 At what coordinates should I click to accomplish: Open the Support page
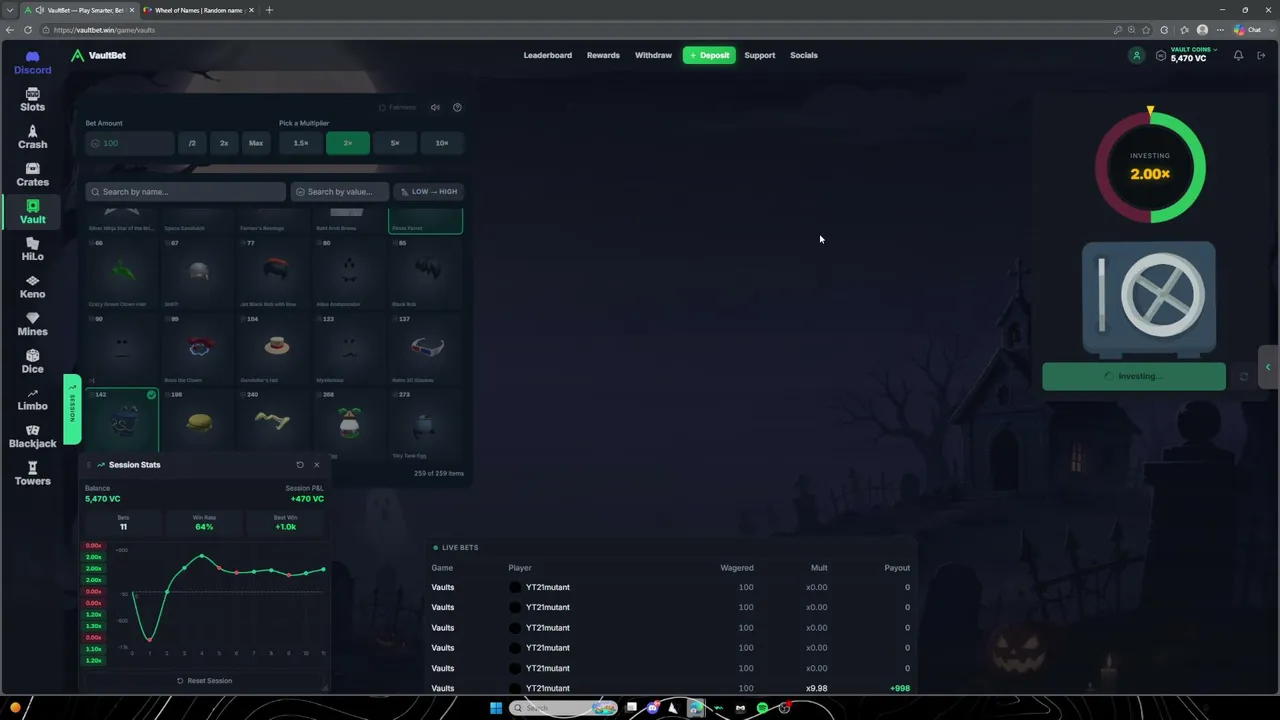(x=759, y=55)
